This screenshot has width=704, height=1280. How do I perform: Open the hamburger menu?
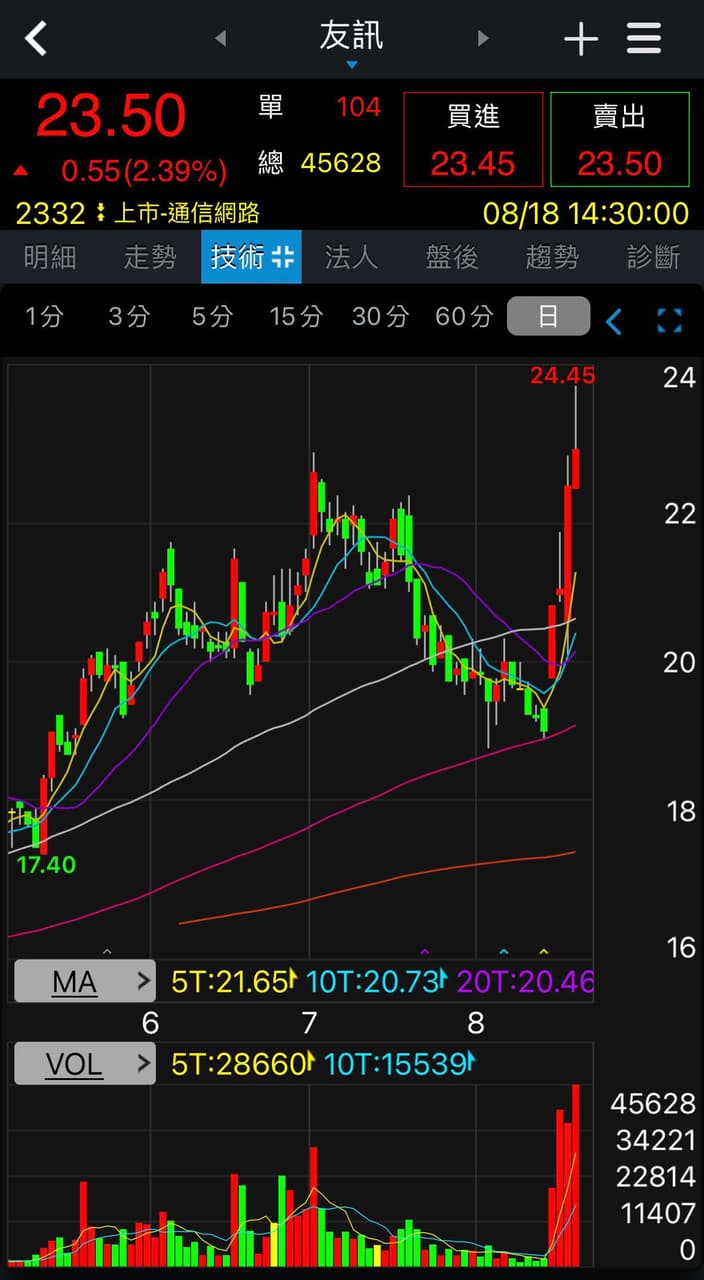644,39
